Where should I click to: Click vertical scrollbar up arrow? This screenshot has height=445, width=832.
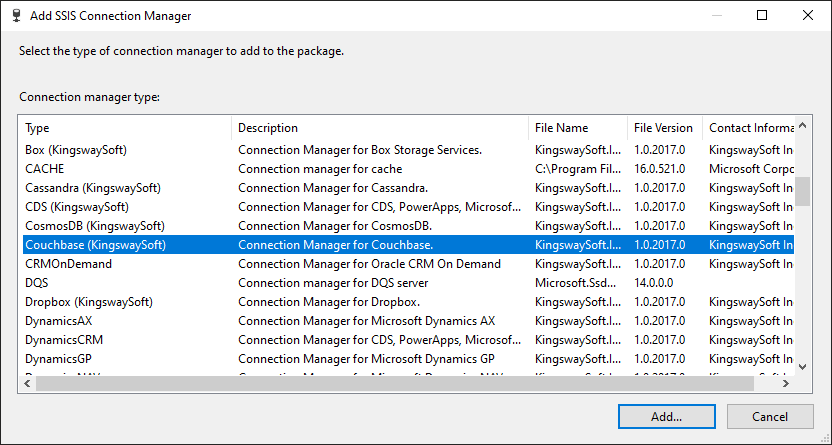click(802, 126)
